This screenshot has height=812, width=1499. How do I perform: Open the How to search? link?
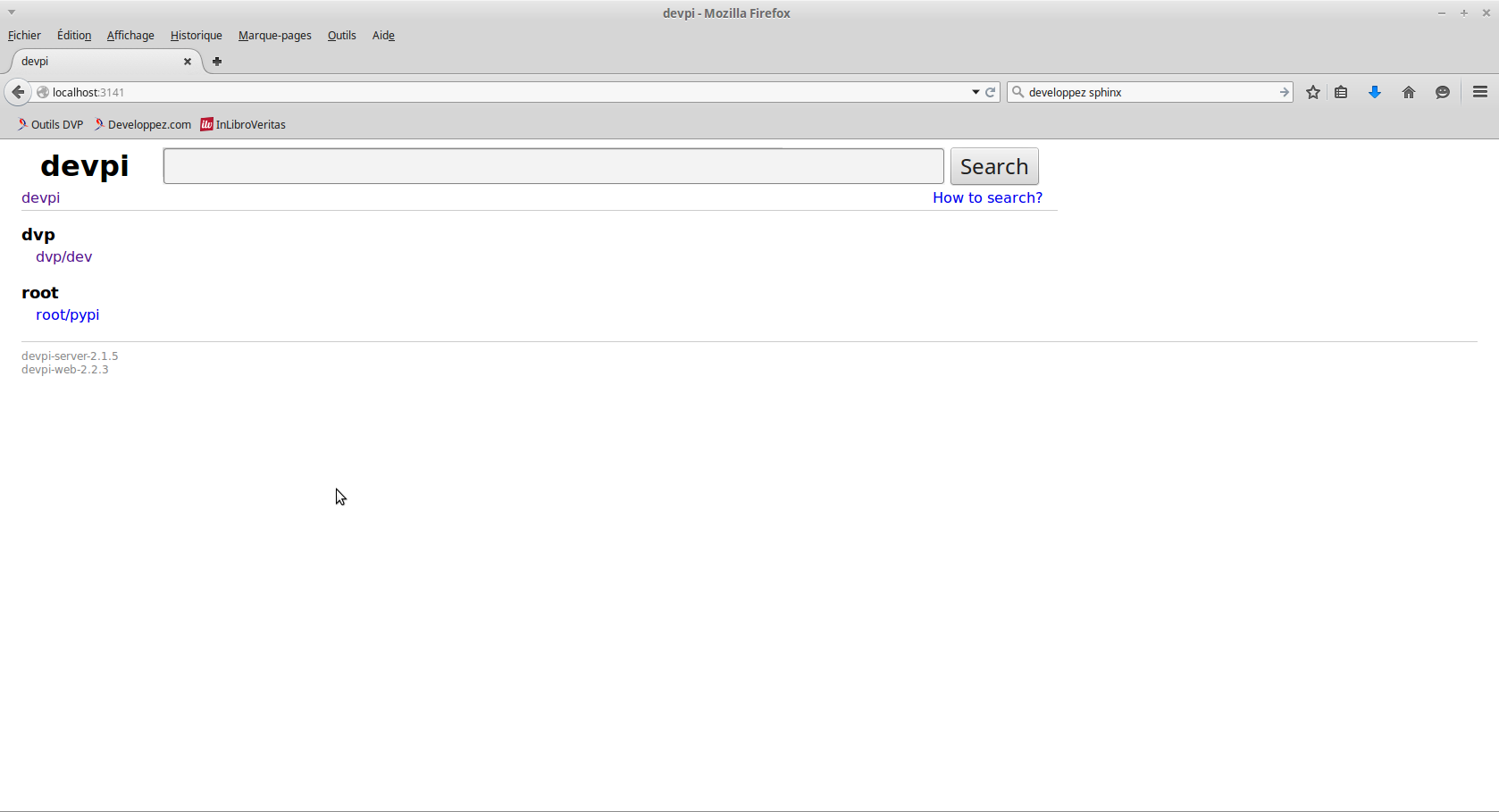(x=987, y=198)
